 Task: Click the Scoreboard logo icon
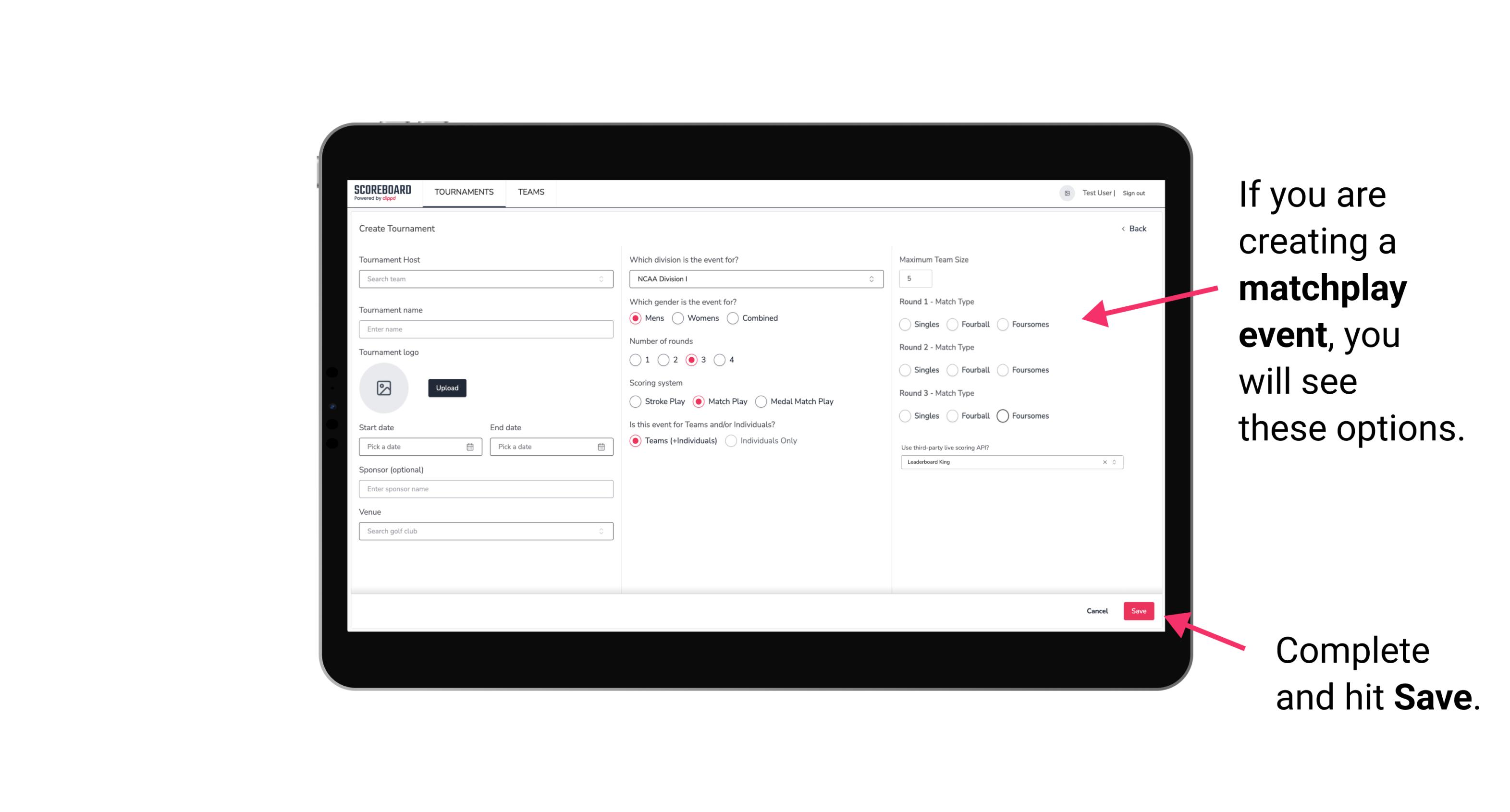(x=384, y=193)
